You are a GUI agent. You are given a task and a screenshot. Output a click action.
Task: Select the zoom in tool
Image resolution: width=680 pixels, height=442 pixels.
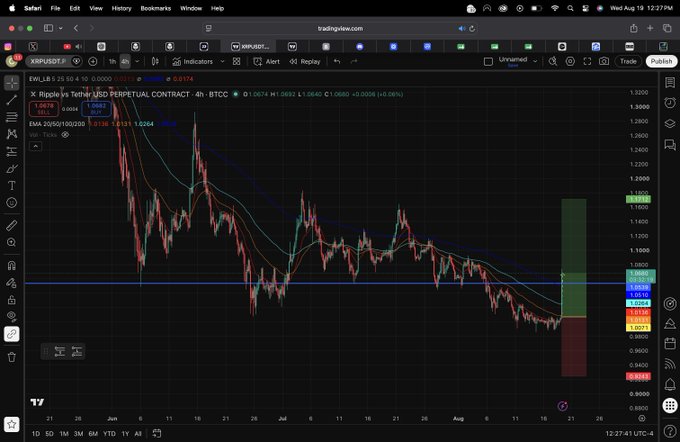(12, 242)
